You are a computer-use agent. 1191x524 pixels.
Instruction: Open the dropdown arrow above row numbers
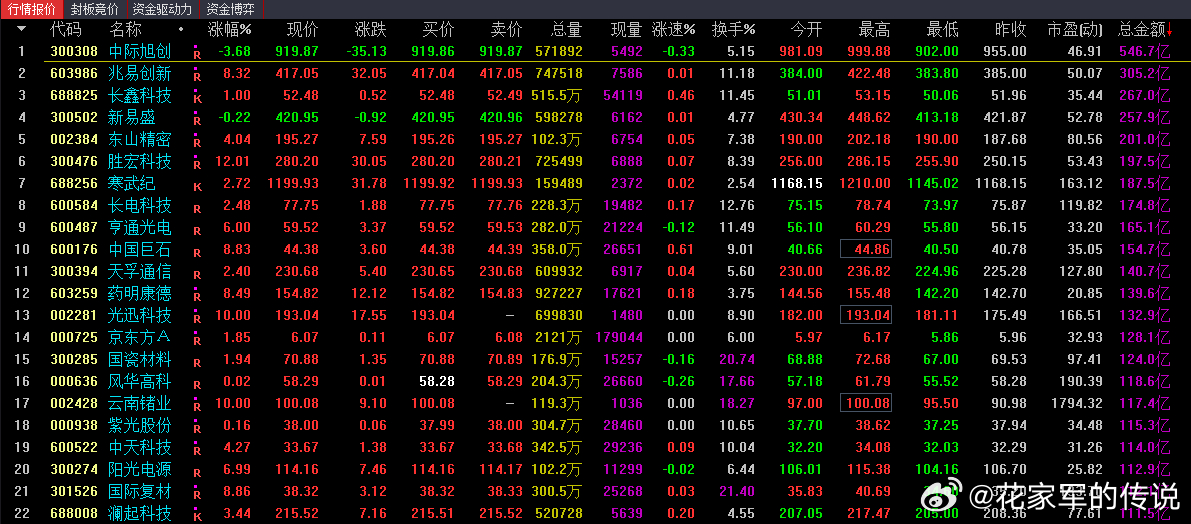click(x=21, y=30)
